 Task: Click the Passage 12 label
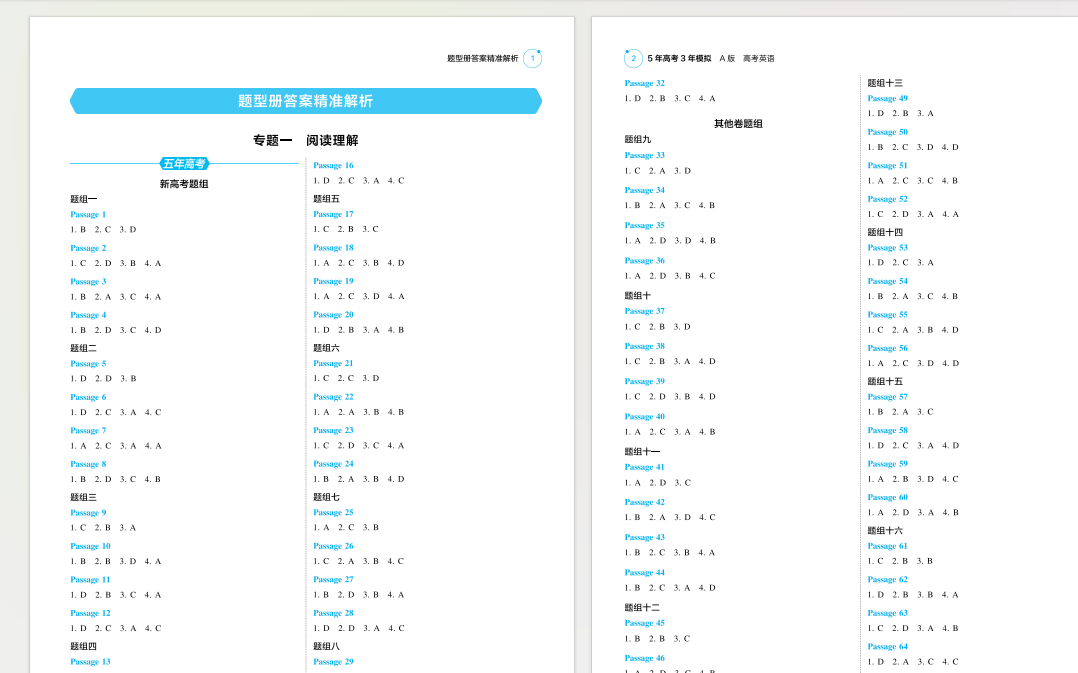point(90,613)
